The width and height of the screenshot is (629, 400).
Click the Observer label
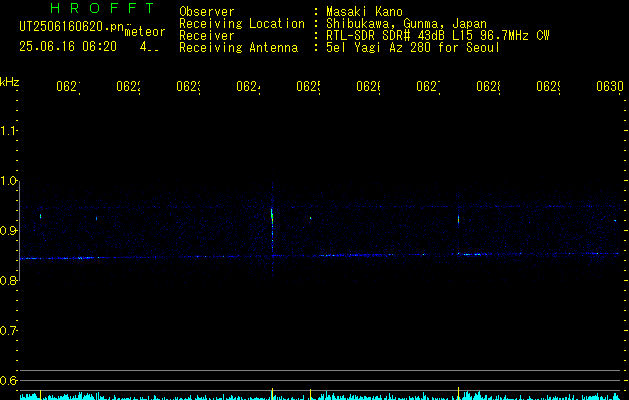pyautogui.click(x=207, y=12)
